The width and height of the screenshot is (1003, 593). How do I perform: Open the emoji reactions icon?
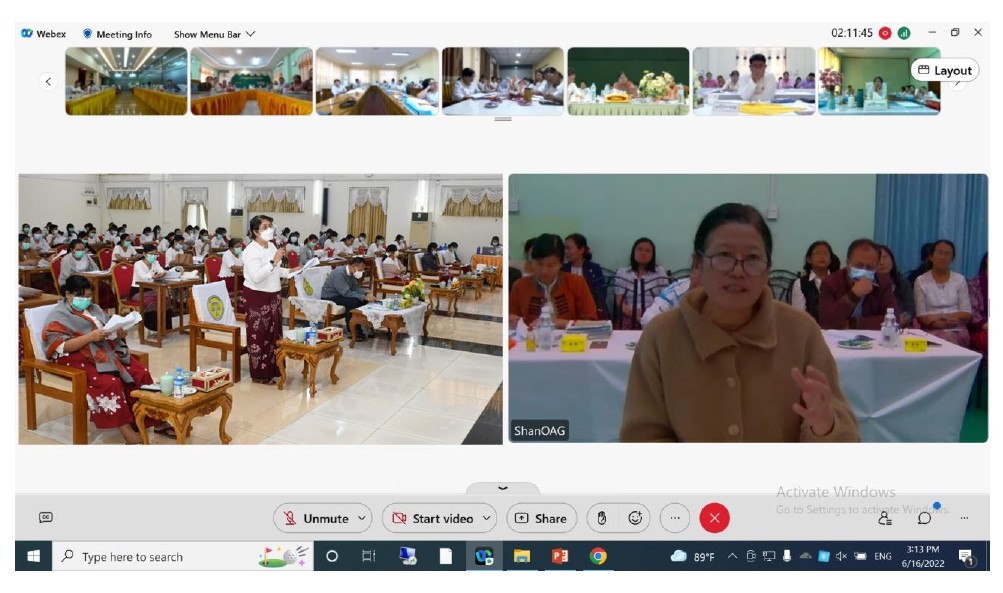click(x=635, y=518)
